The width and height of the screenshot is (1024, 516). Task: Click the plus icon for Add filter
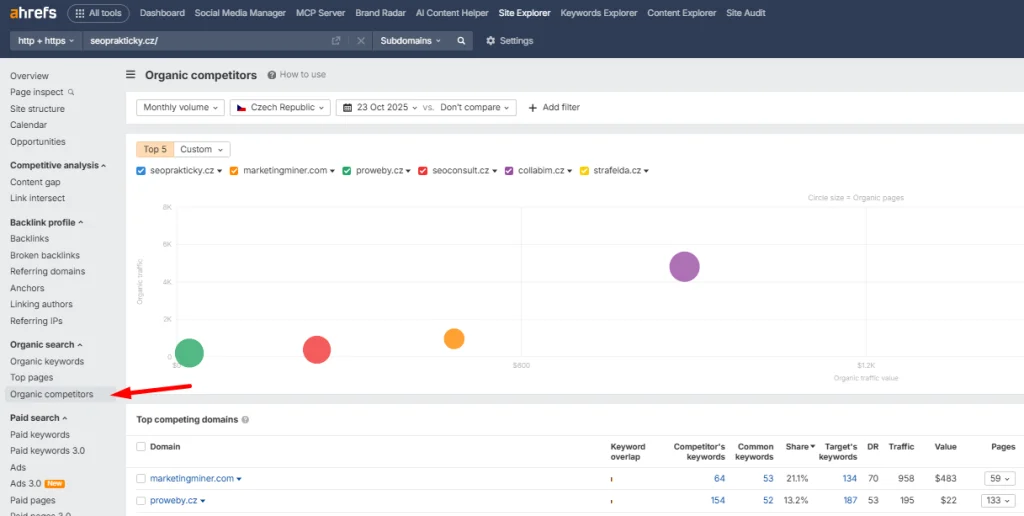[x=532, y=108]
